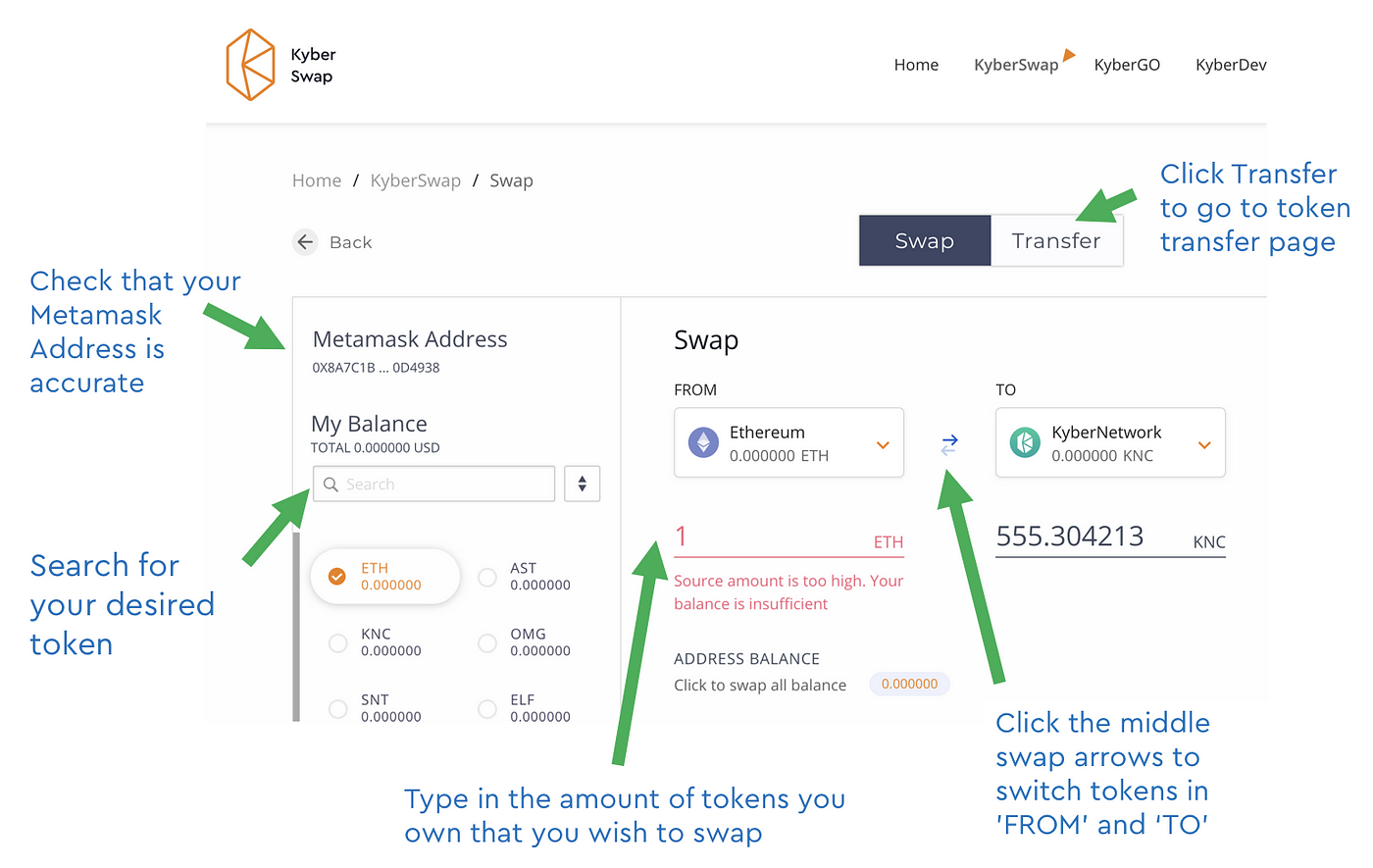Click the destination amount 555.304213 field
Viewport: 1373px width, 868px height.
pyautogui.click(x=1110, y=537)
